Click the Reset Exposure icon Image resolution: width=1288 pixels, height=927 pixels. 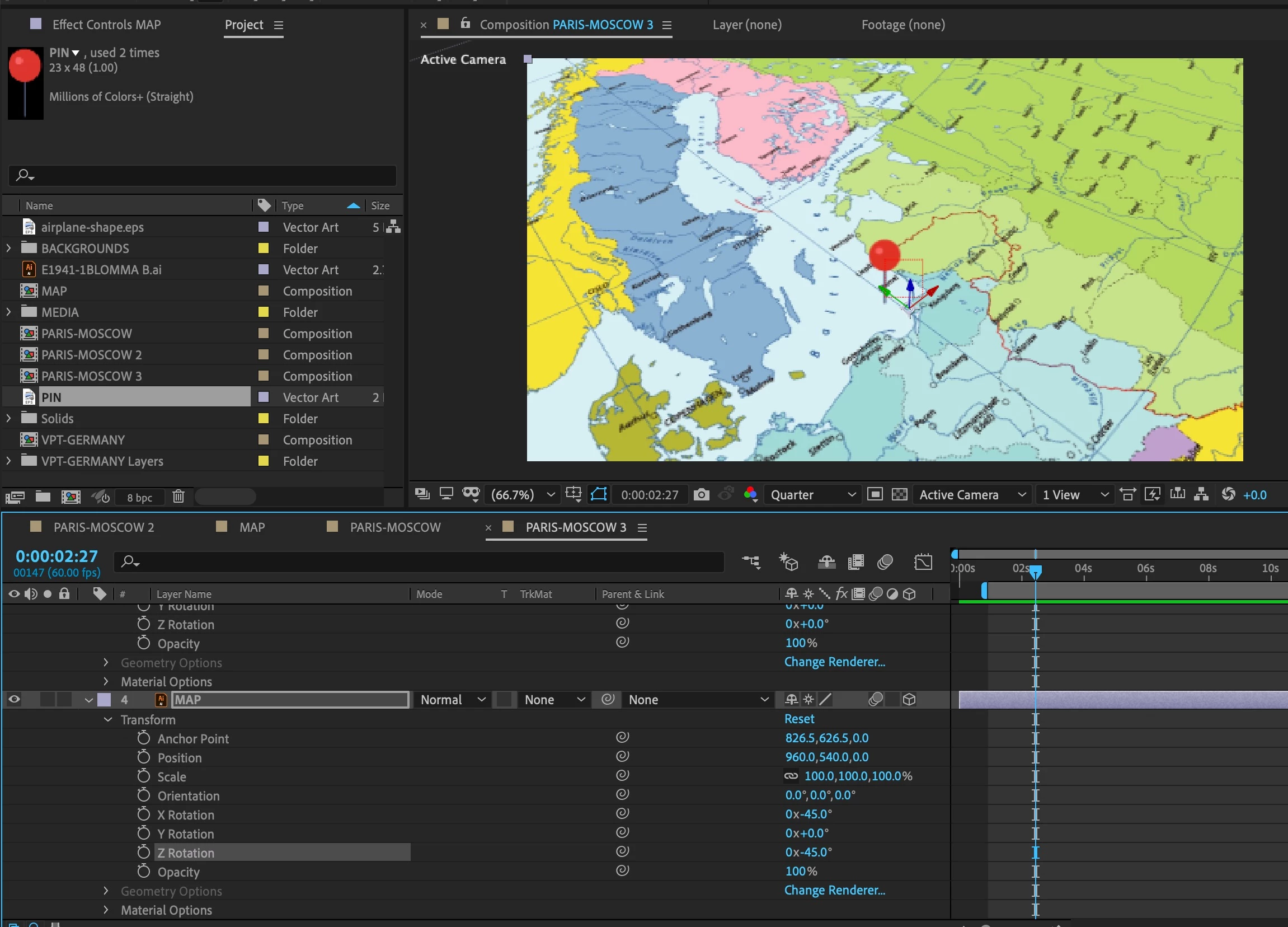pos(1228,495)
